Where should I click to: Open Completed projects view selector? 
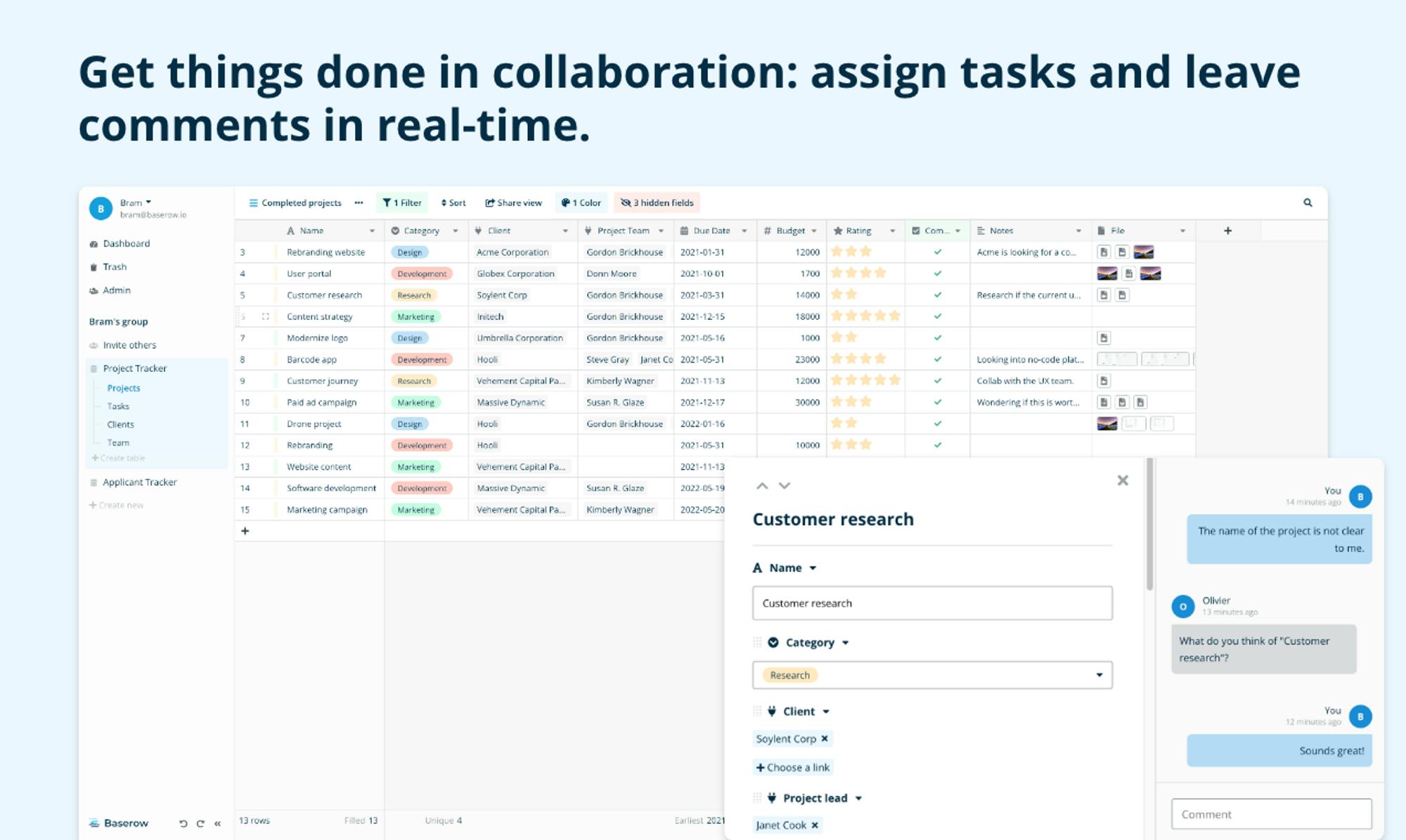tap(295, 202)
